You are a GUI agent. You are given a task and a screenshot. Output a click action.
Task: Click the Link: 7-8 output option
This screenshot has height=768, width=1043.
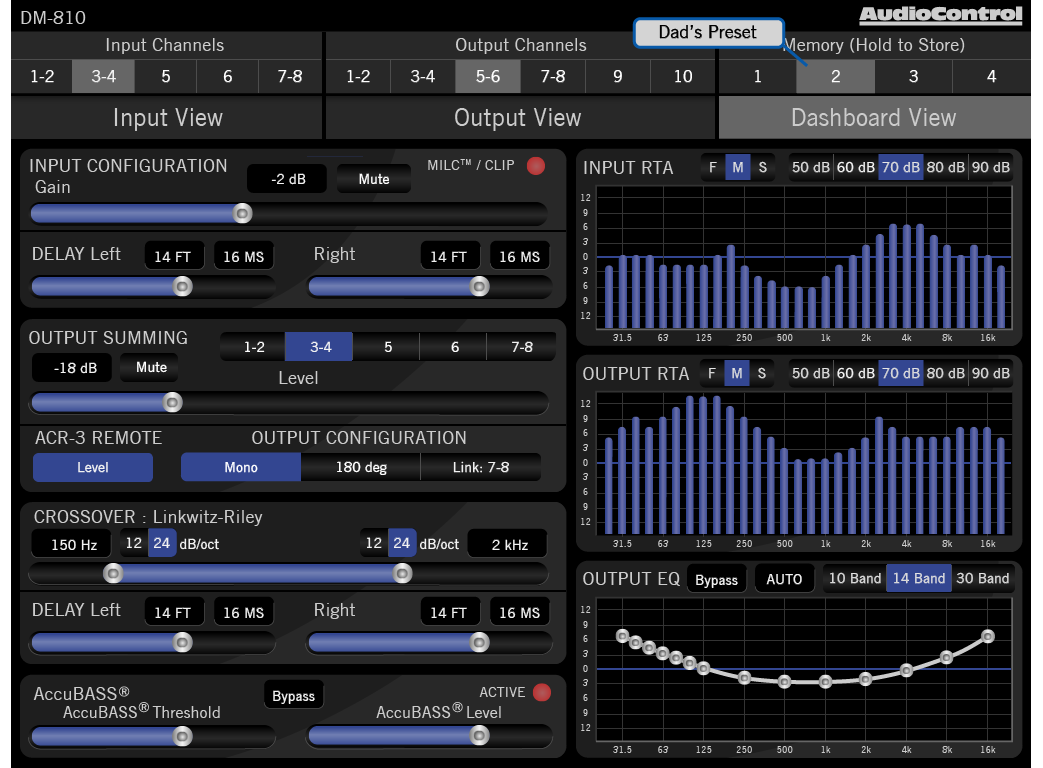pos(480,467)
